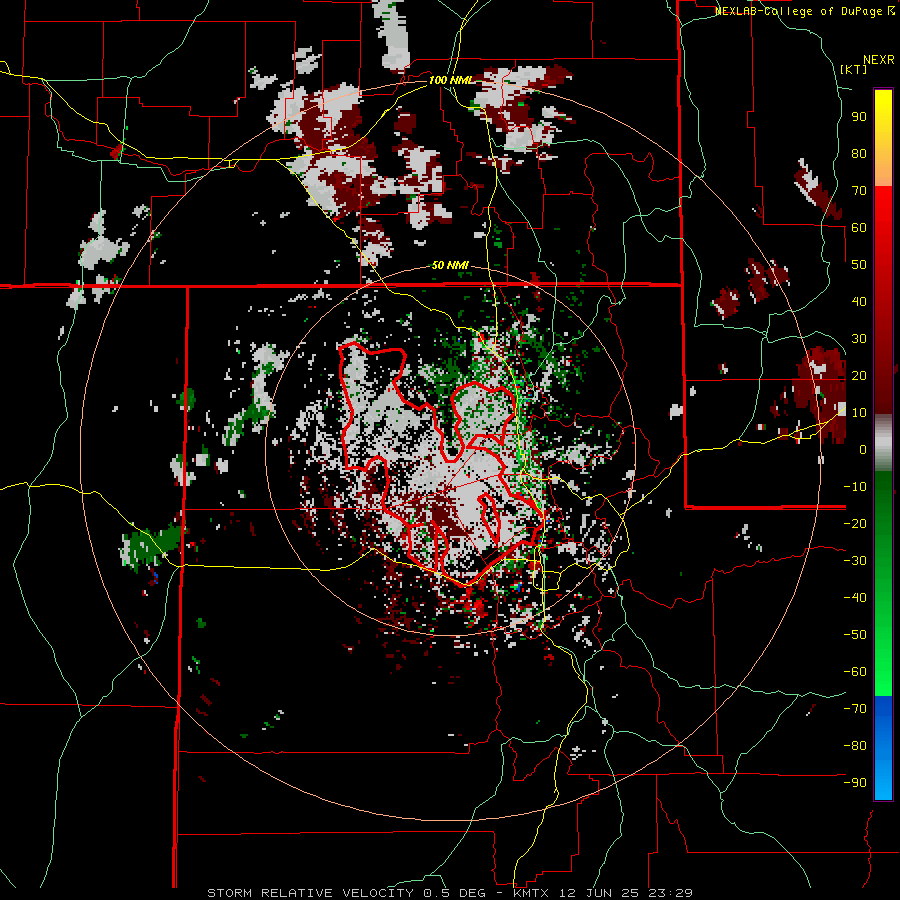
Task: Click the -40 value on the velocity scale
Action: click(855, 598)
